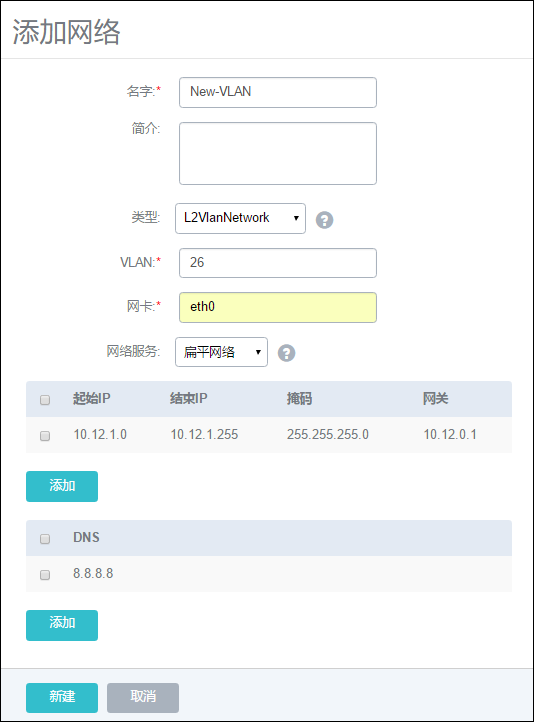Viewport: 534px width, 722px height.
Task: Click the 新建 create button
Action: 62,698
